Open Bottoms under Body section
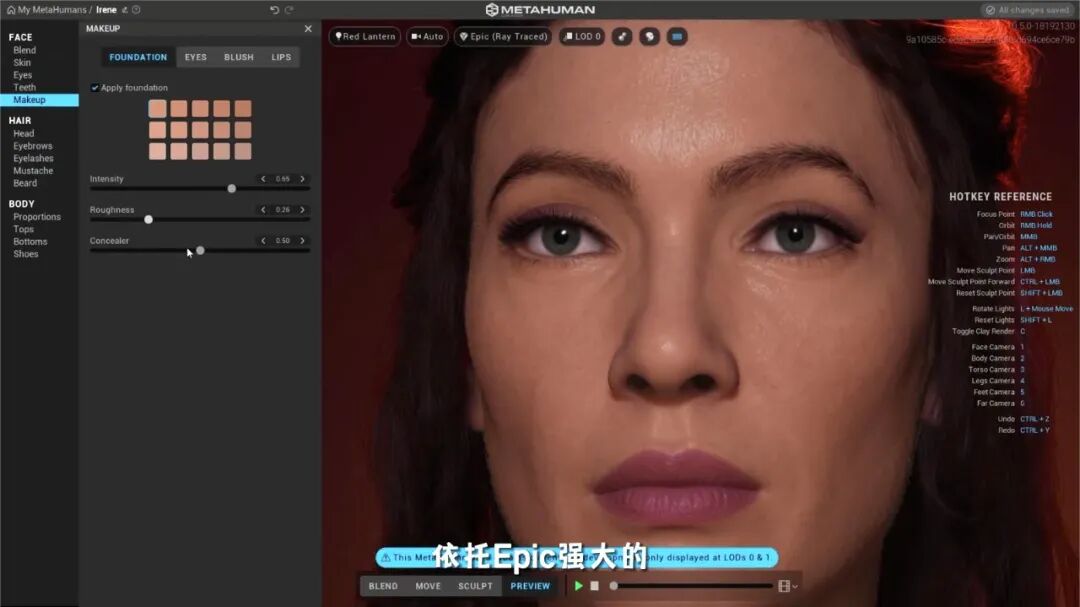This screenshot has height=607, width=1080. click(x=30, y=242)
